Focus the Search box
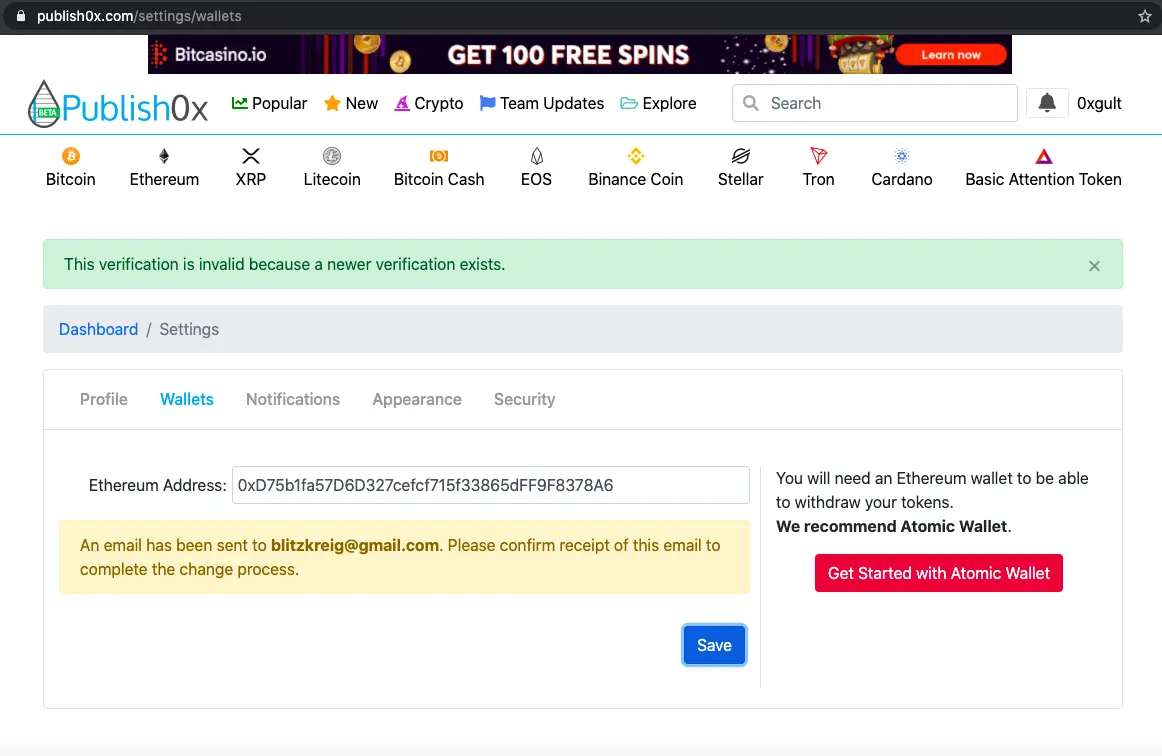This screenshot has height=756, width=1162. click(874, 103)
